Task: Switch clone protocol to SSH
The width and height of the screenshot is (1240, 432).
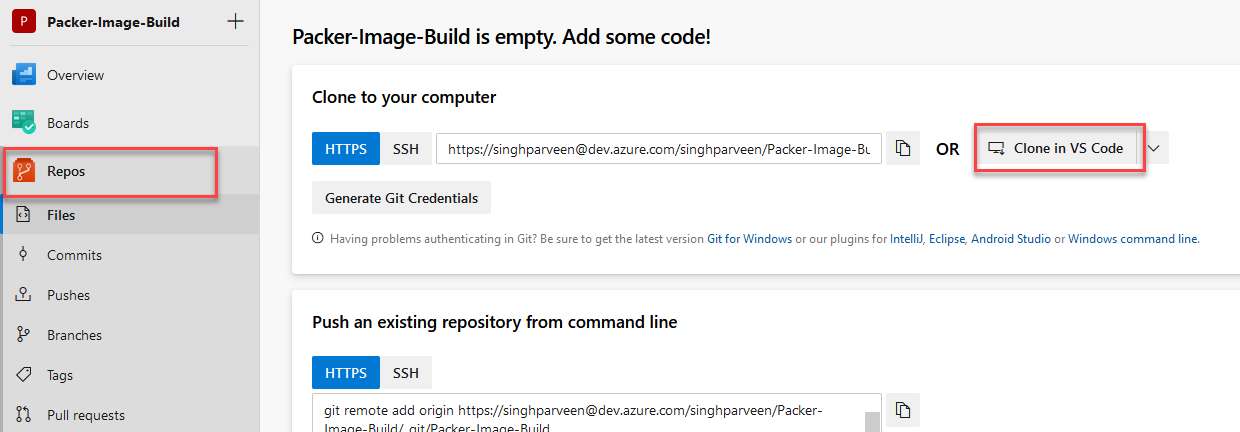Action: coord(406,149)
